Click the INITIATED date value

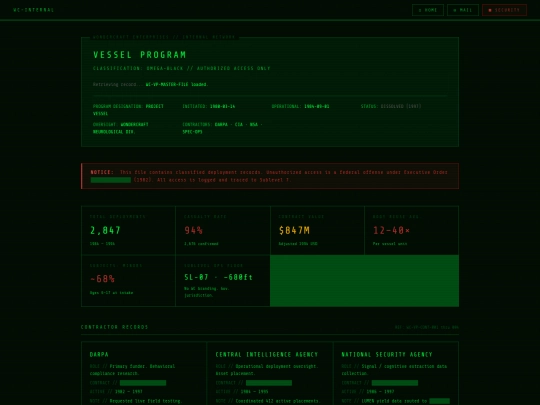222,106
